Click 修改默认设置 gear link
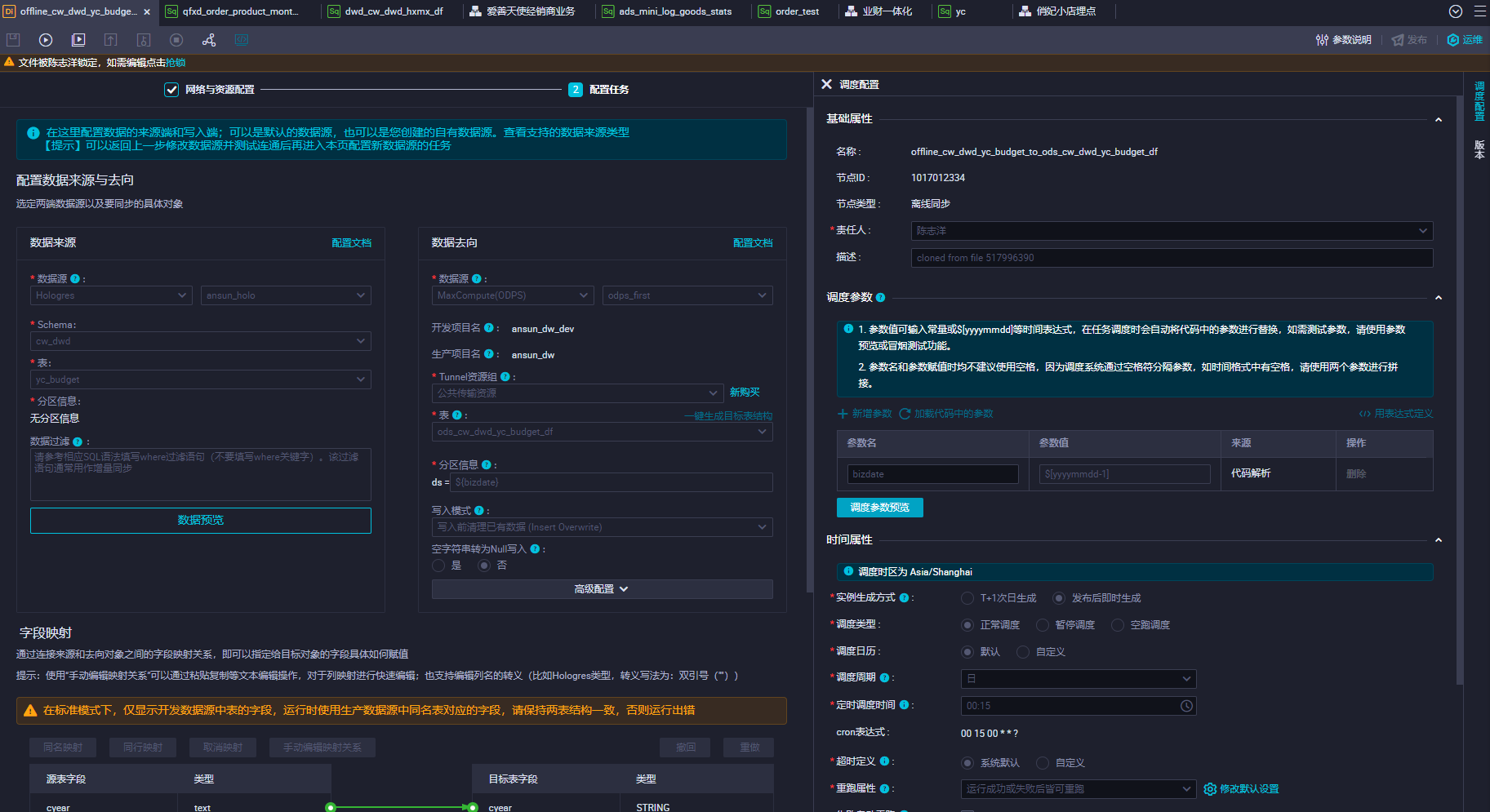Image resolution: width=1490 pixels, height=812 pixels. pyautogui.click(x=1242, y=789)
